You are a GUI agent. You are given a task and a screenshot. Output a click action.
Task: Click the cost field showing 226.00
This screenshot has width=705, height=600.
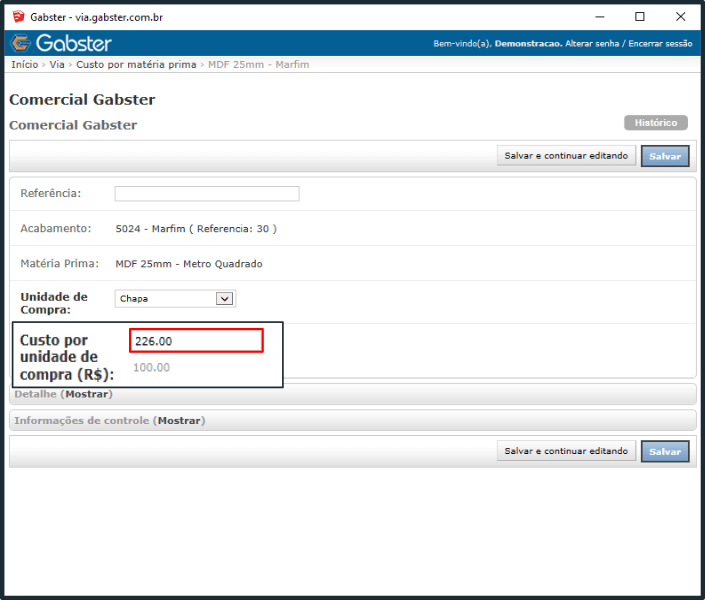pos(196,340)
